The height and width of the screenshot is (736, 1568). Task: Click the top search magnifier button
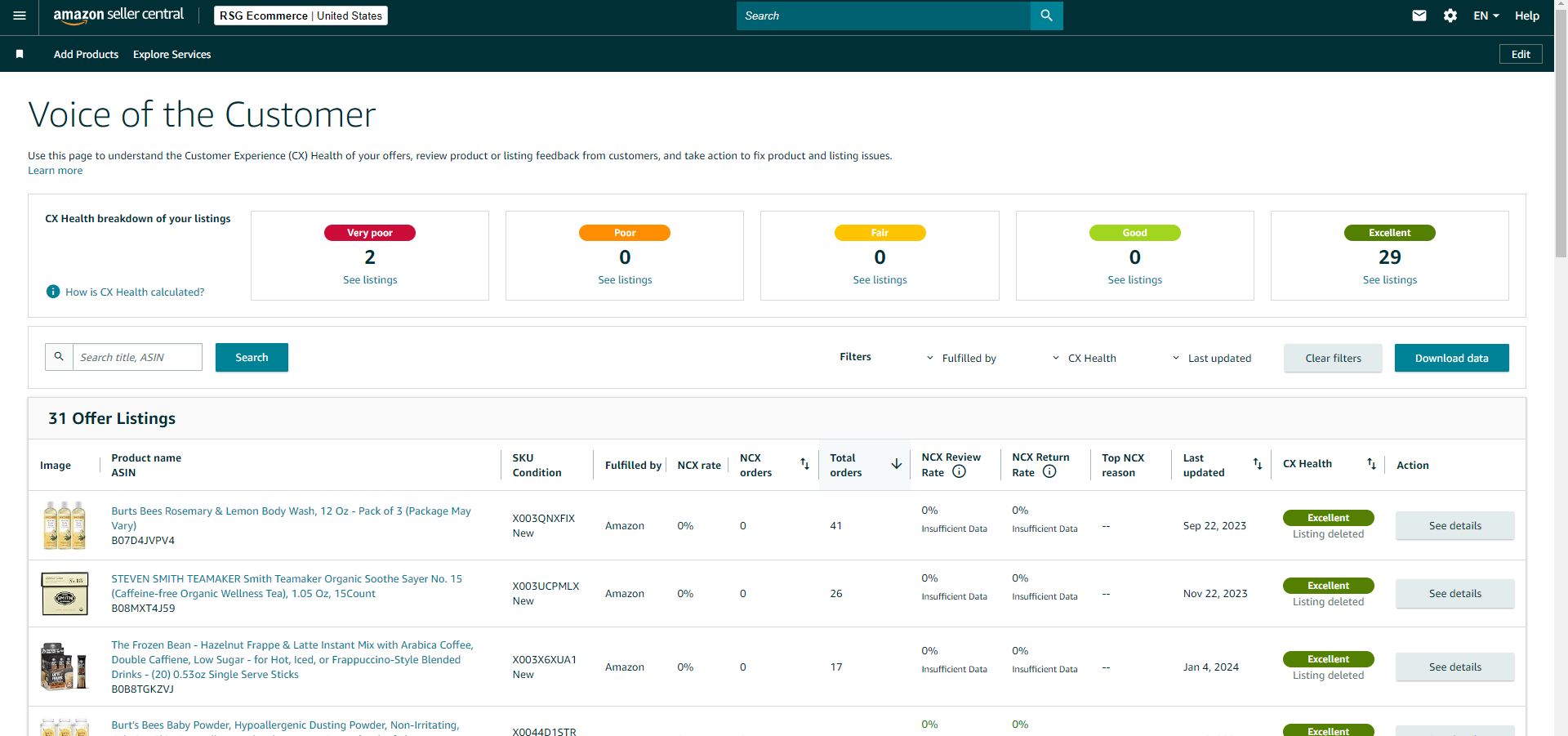click(1046, 16)
